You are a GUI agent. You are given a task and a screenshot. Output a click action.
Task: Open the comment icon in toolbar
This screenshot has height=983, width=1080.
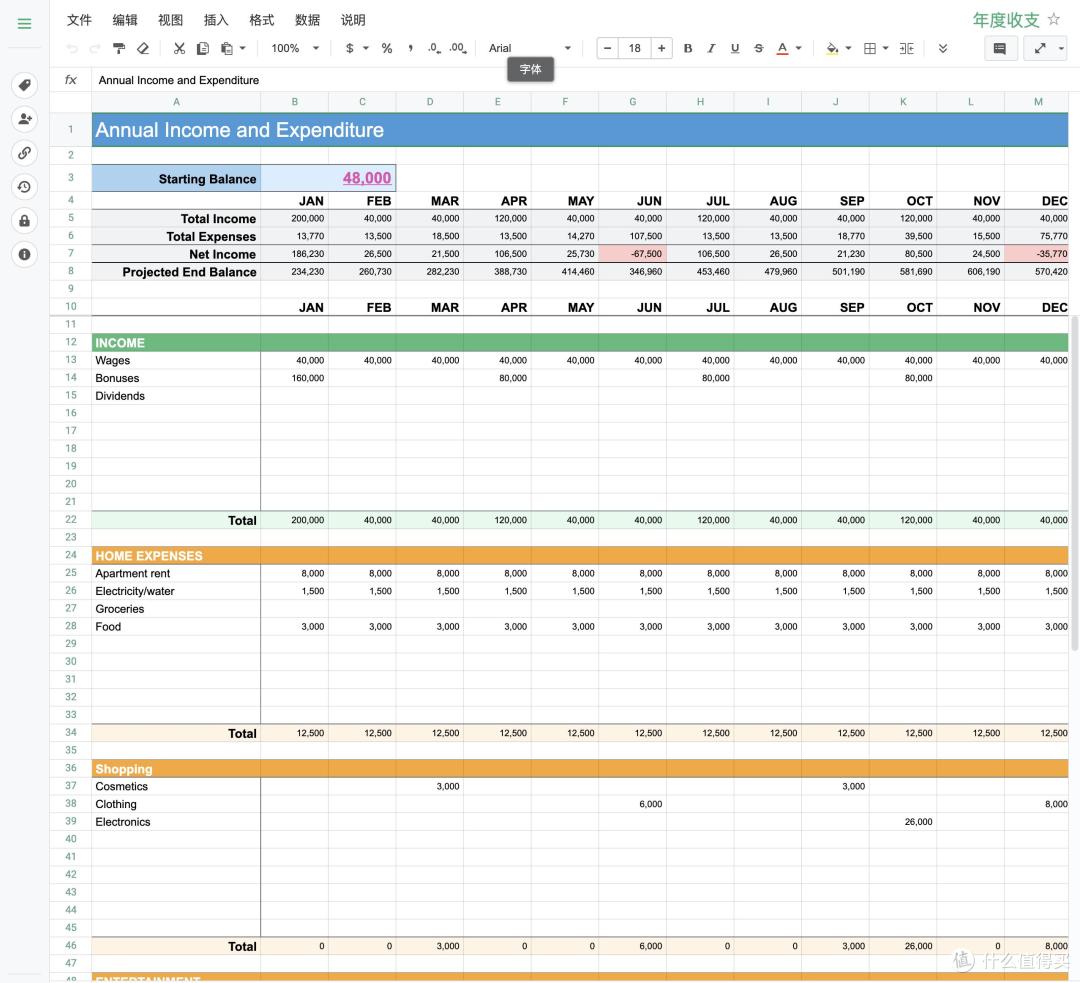[1000, 48]
